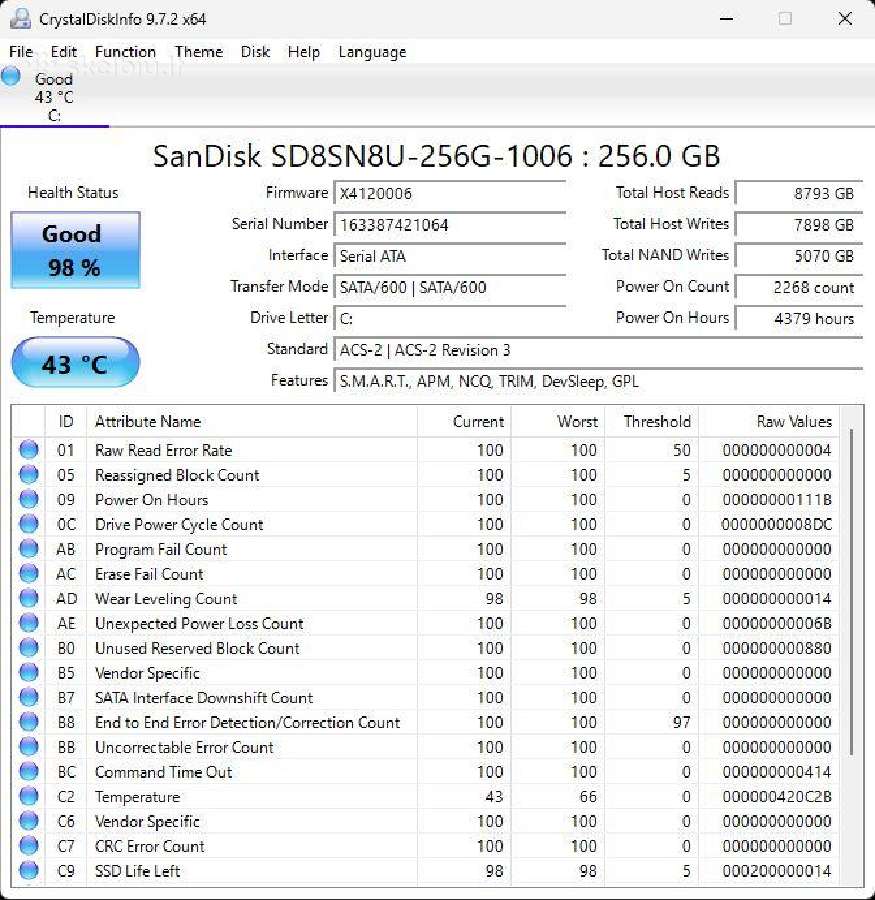The image size is (875, 900).
Task: Click status orb for Reassigned Block Count
Action: coord(29,474)
